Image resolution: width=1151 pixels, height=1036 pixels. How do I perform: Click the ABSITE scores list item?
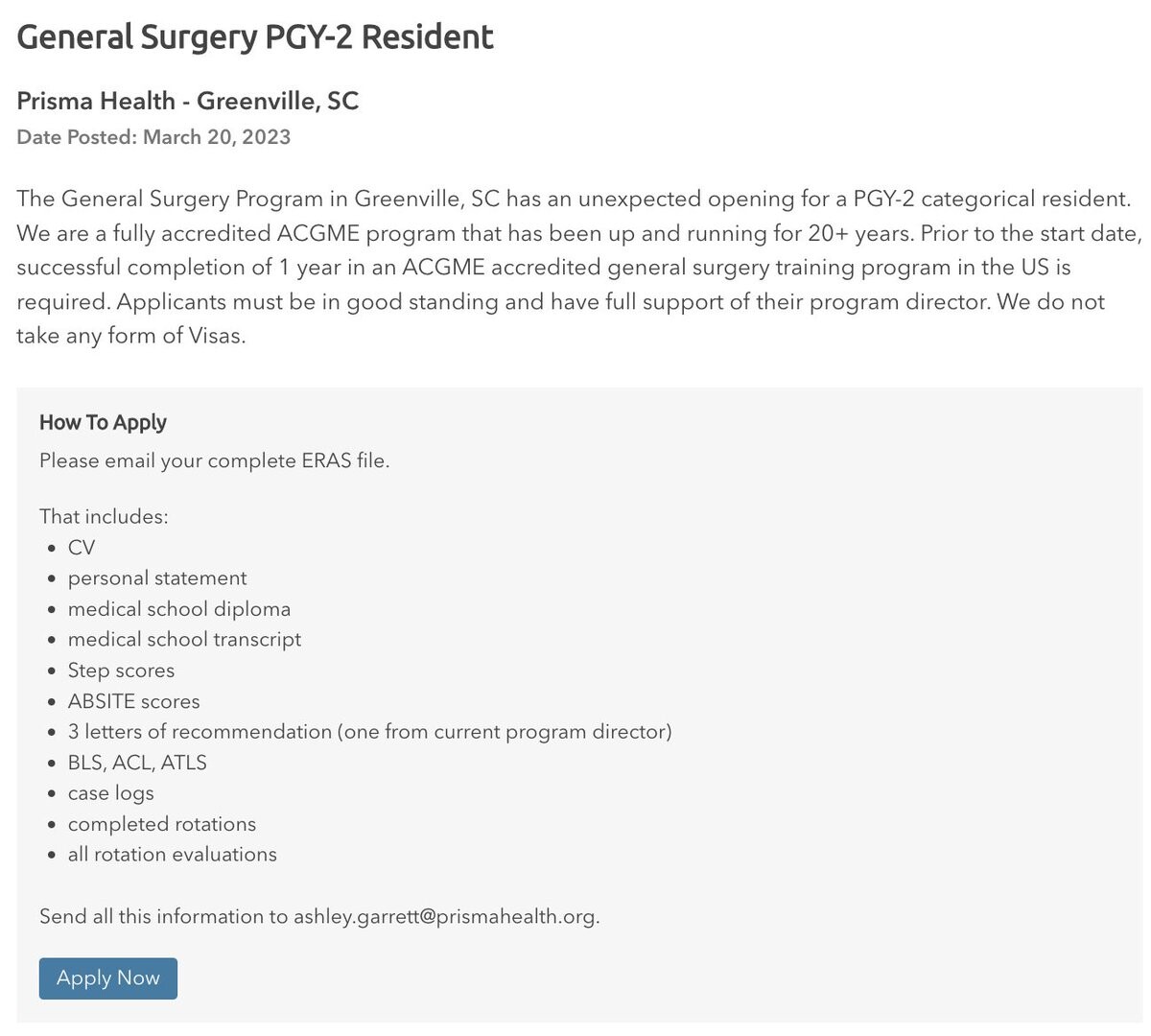[x=134, y=701]
